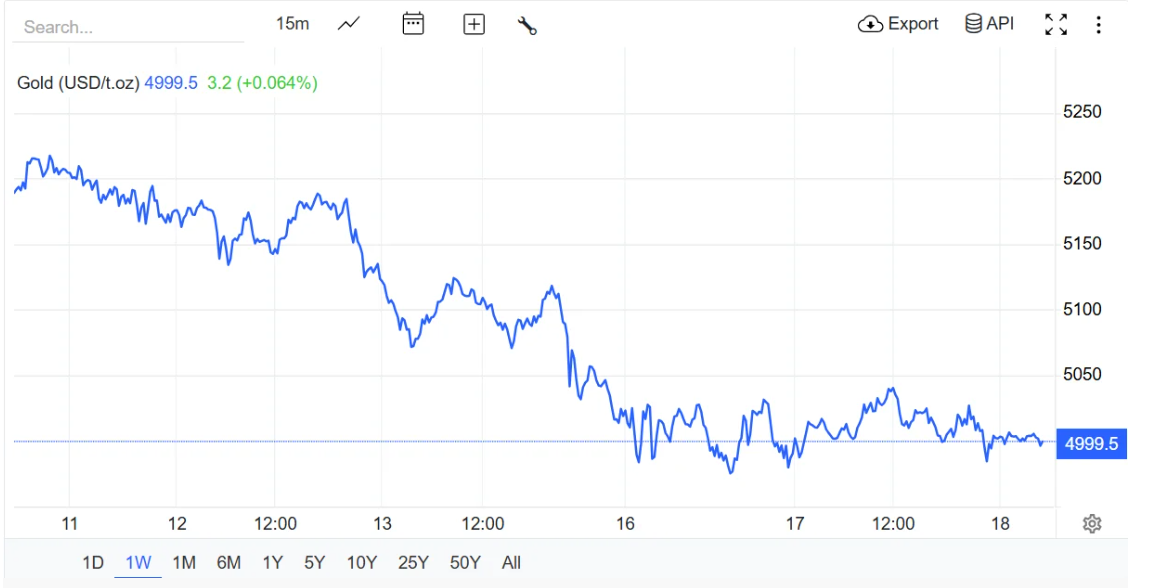1164x588 pixels.
Task: Open the wrench tools icon
Action: pyautogui.click(x=527, y=25)
